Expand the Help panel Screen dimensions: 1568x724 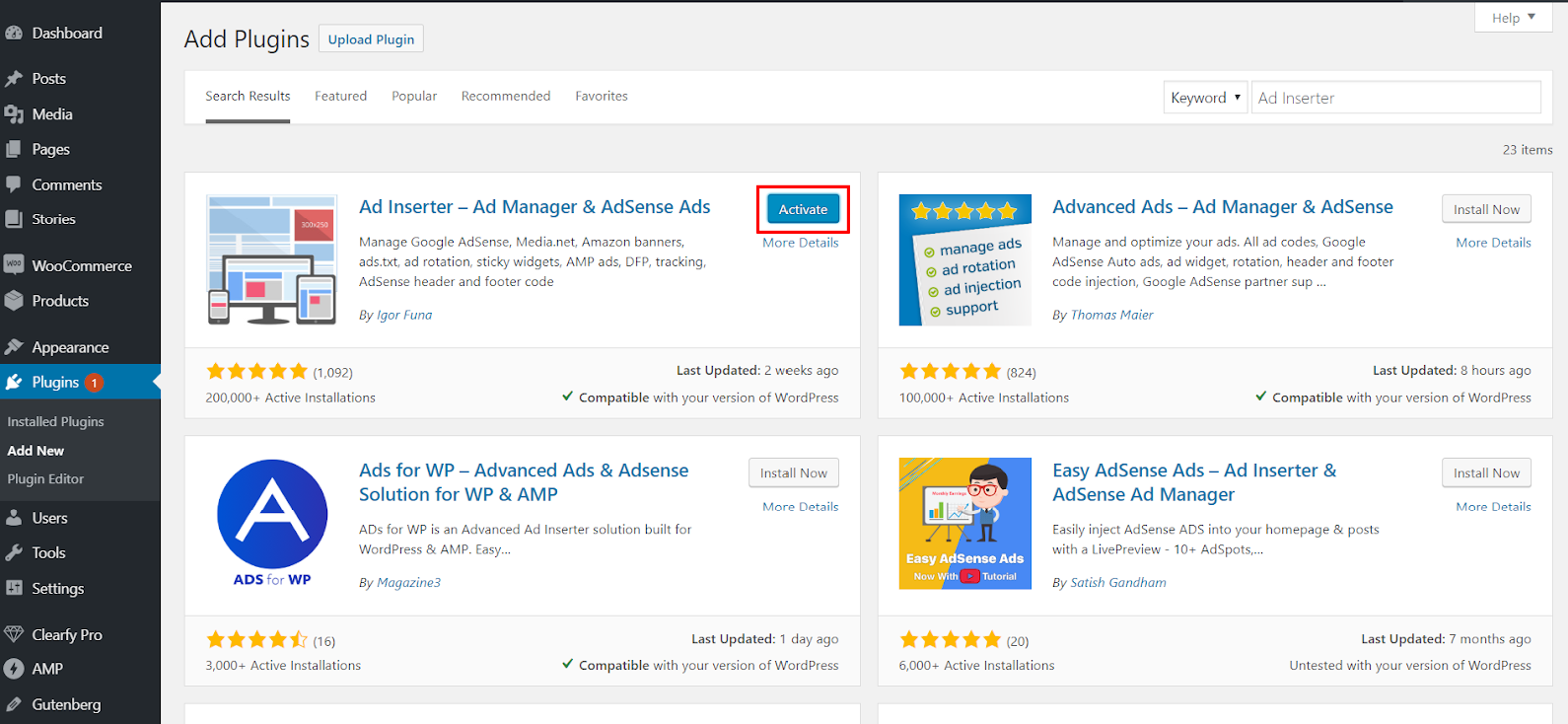tap(1514, 18)
